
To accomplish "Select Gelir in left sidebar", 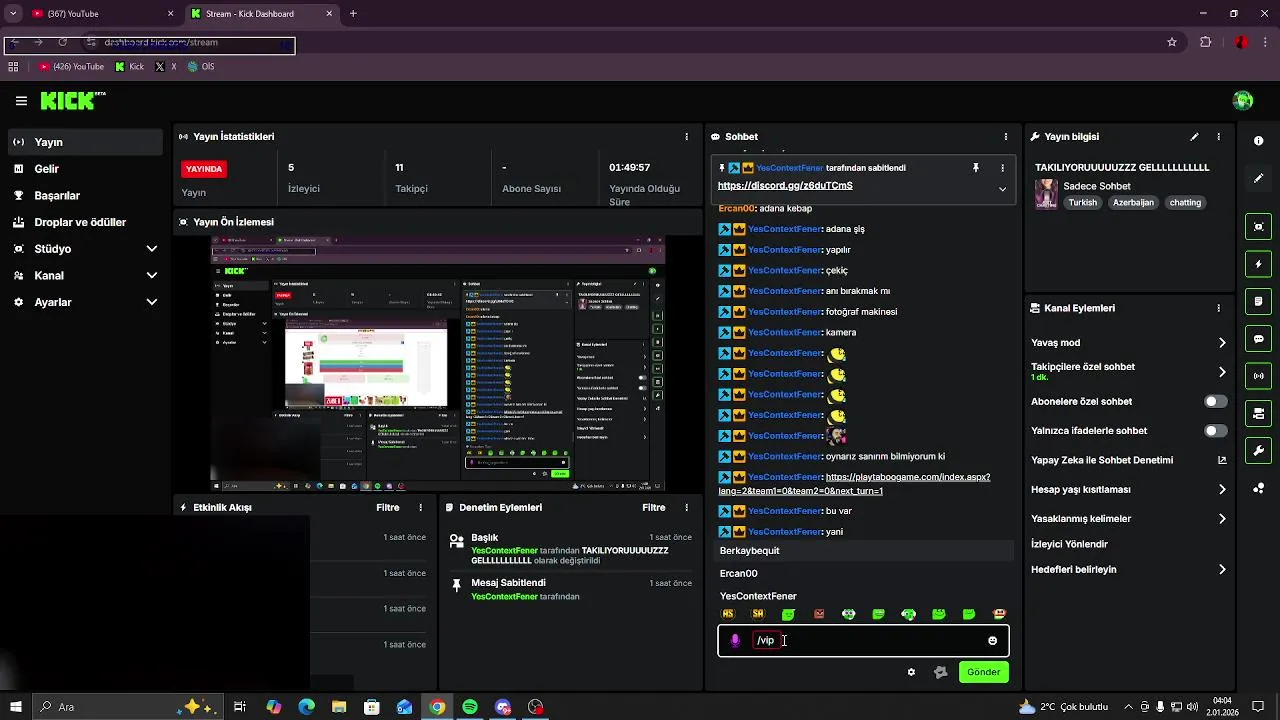I will point(85,169).
